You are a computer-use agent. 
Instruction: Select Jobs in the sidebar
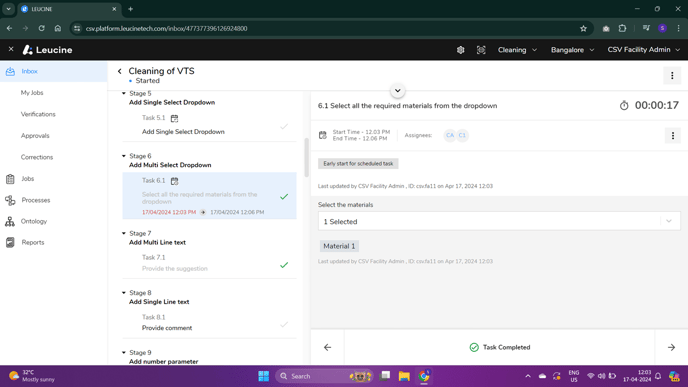click(28, 179)
